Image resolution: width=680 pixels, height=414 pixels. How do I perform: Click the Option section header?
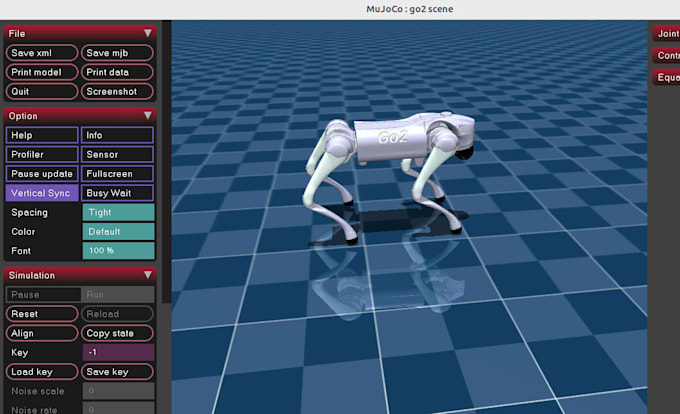pyautogui.click(x=80, y=116)
